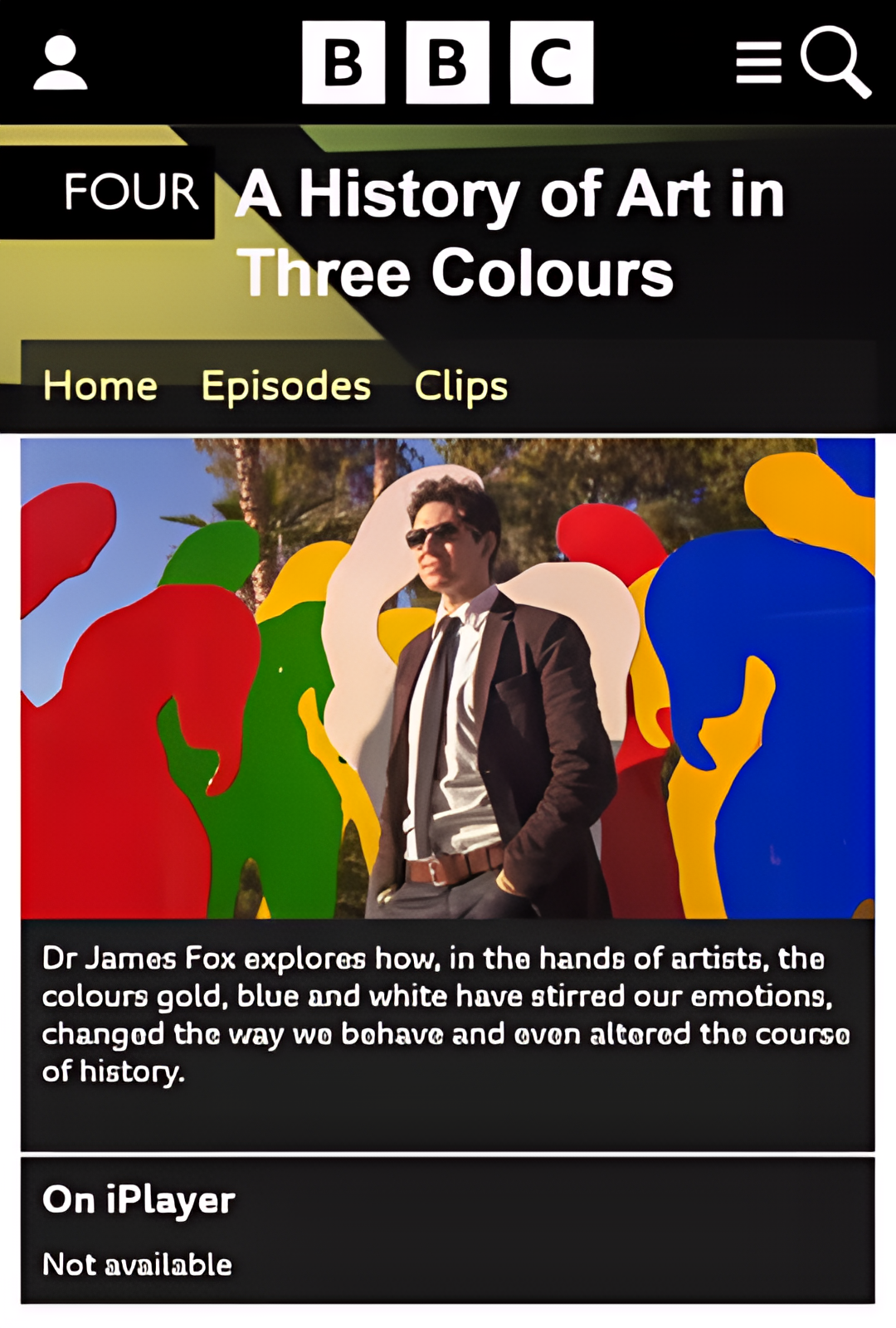Image resolution: width=896 pixels, height=1328 pixels.
Task: Click the FOUR channel badge
Action: pos(108,192)
